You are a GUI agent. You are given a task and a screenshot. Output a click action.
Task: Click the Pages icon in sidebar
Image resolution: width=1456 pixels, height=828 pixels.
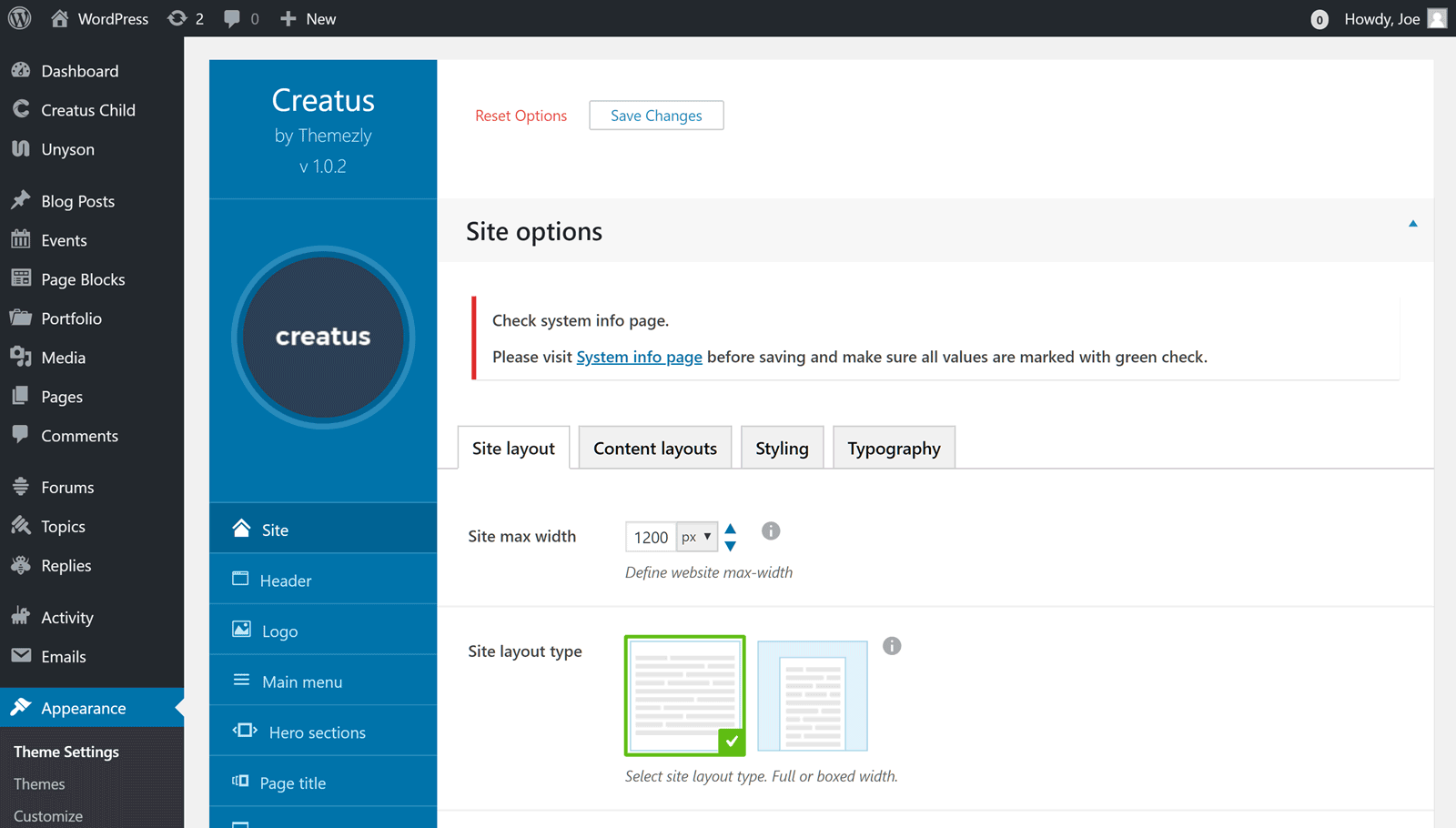click(x=21, y=396)
